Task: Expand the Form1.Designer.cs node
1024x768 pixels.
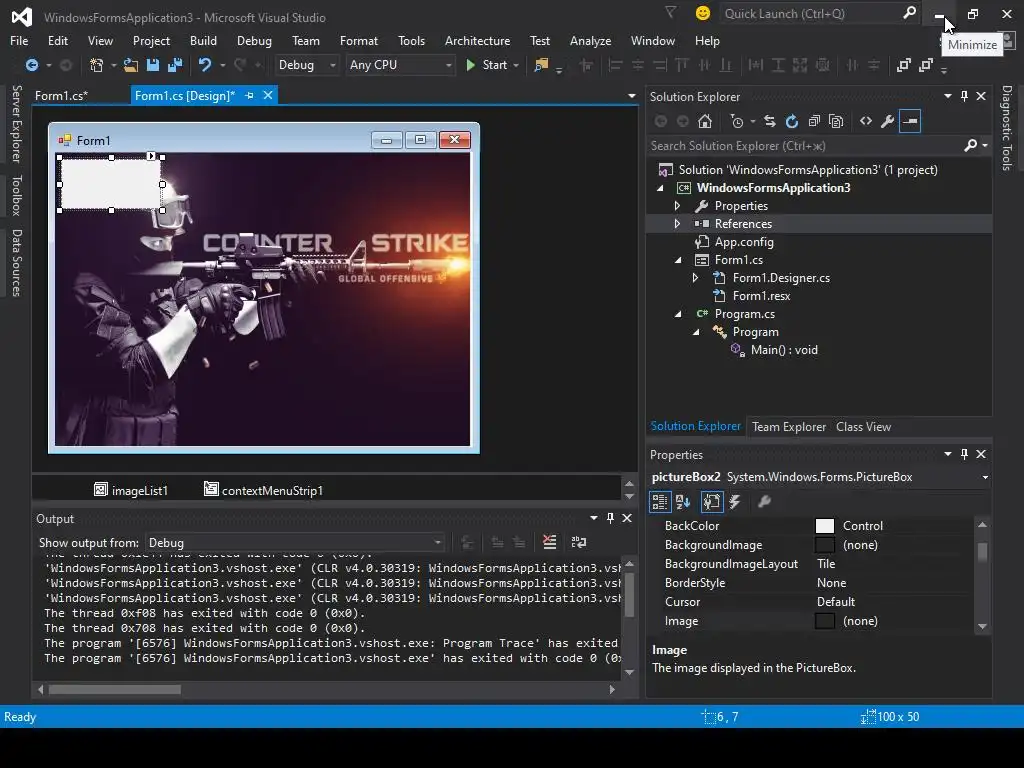Action: [x=696, y=278]
